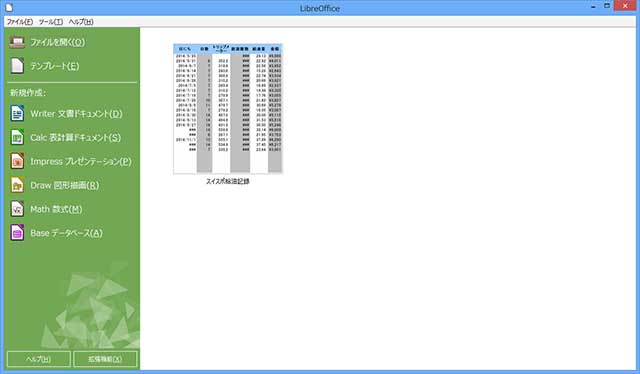Click the Templates page icon
This screenshot has height=374, width=640.
pos(17,66)
